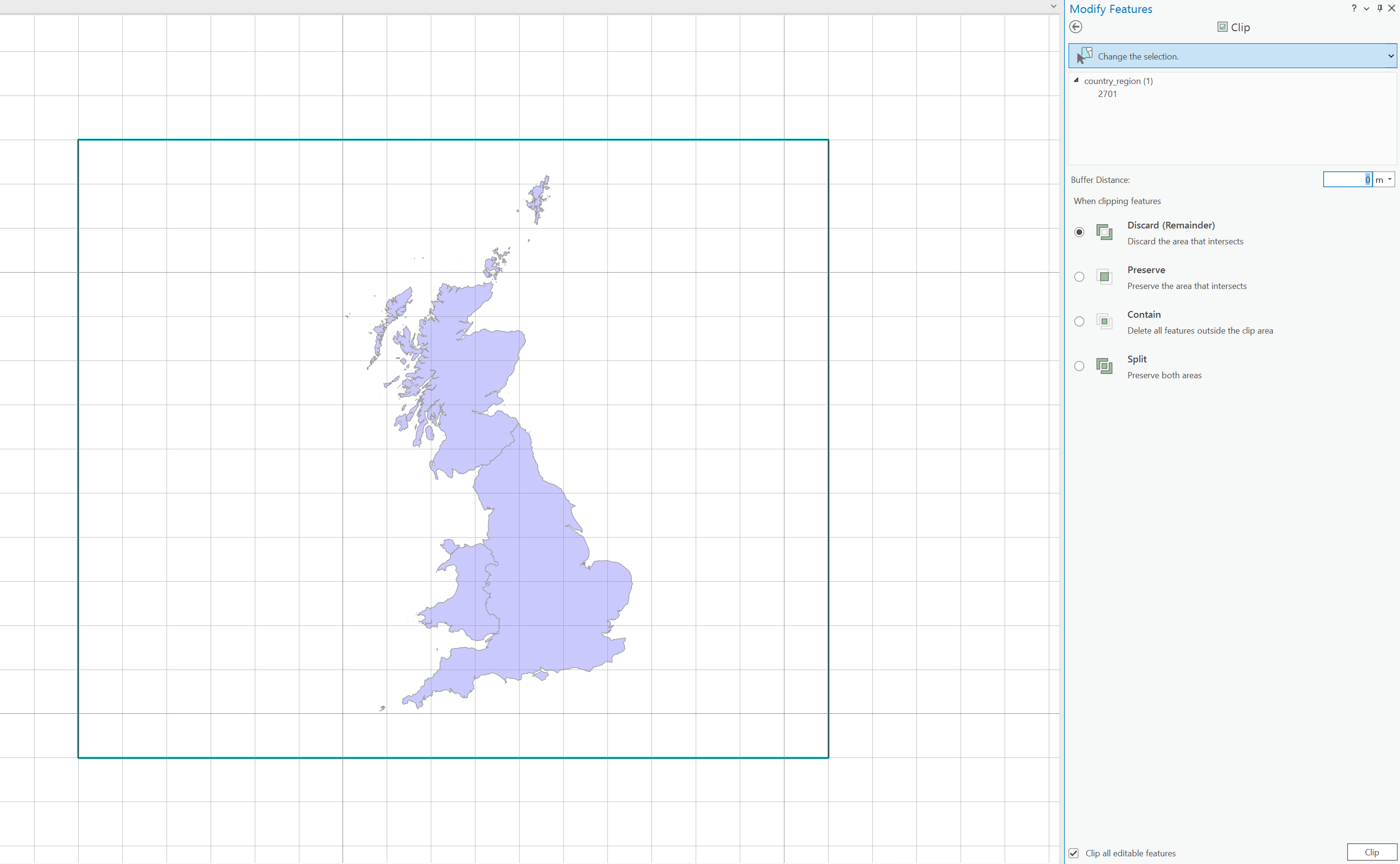Click the back arrow in Modify Features

click(x=1076, y=27)
